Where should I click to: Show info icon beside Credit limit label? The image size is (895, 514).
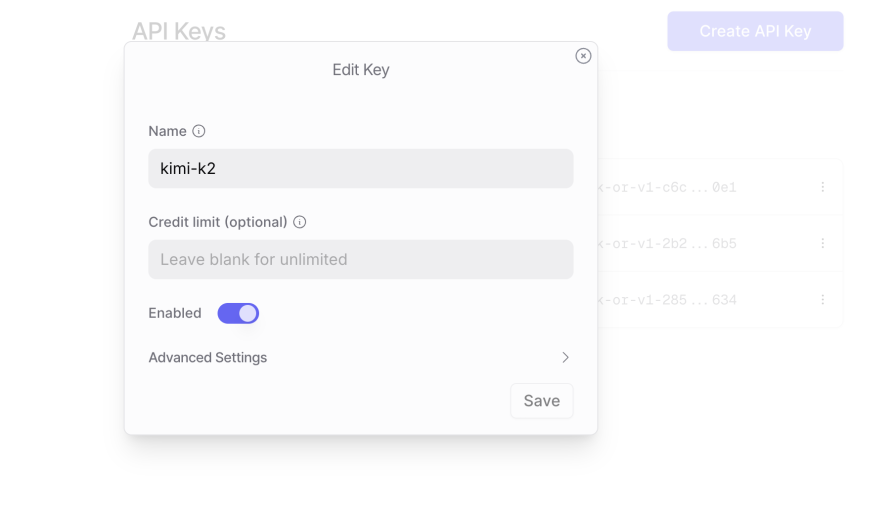coord(300,222)
